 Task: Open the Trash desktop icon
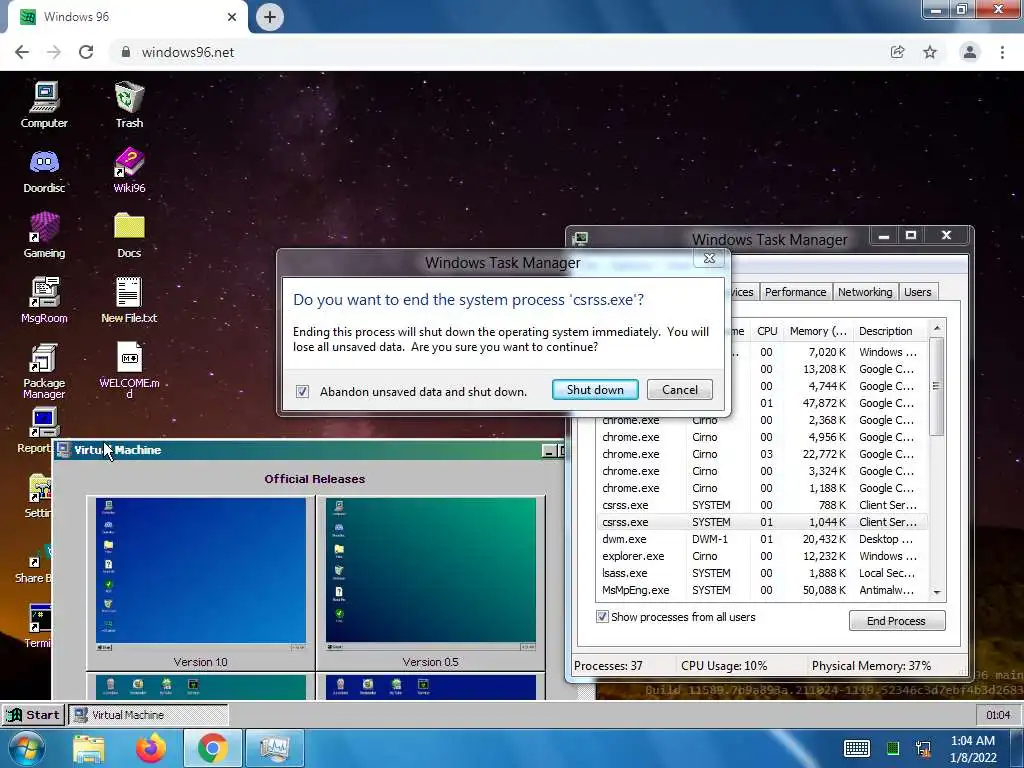click(x=129, y=104)
